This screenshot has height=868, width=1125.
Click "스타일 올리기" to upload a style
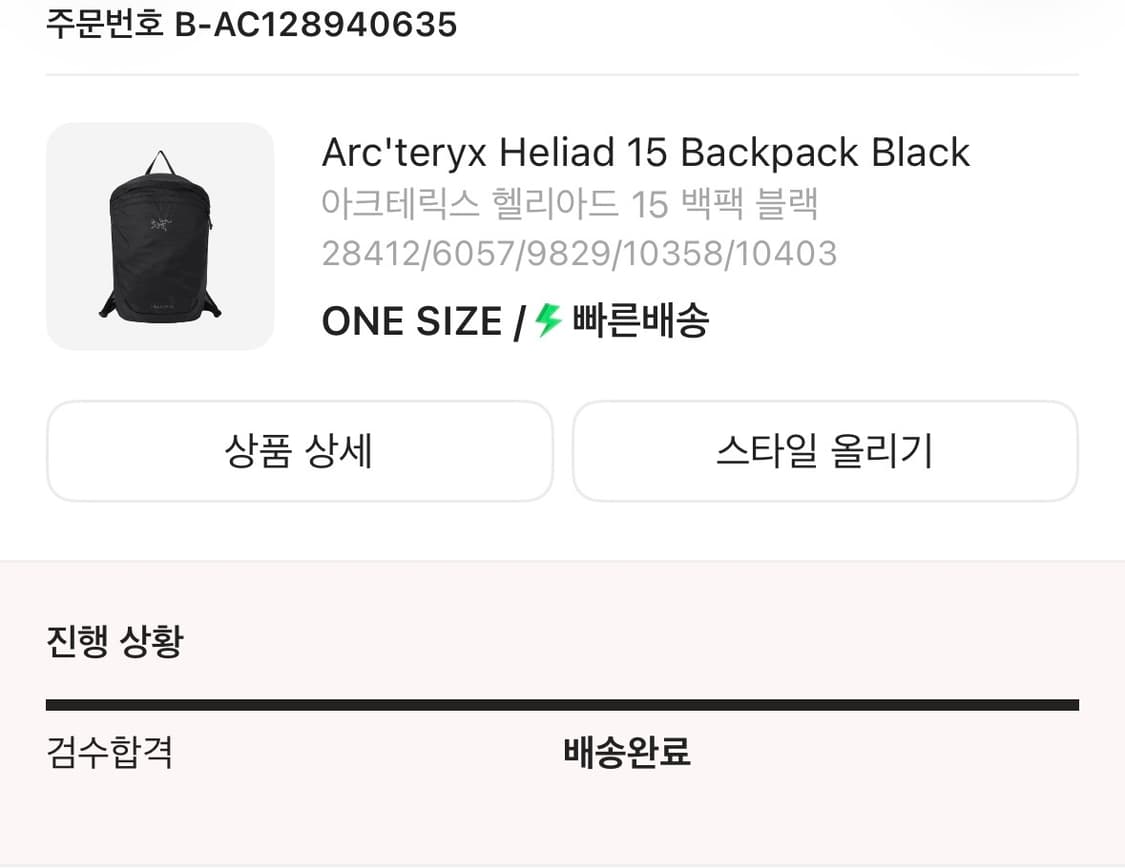tap(825, 451)
